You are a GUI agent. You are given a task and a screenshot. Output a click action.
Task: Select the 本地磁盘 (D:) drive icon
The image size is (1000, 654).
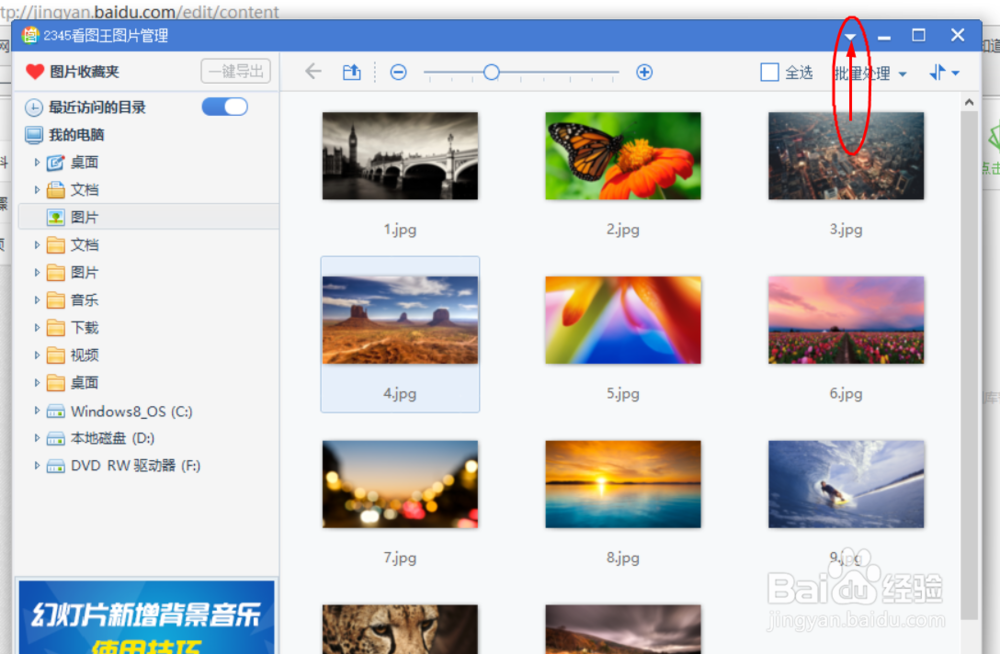(56, 438)
